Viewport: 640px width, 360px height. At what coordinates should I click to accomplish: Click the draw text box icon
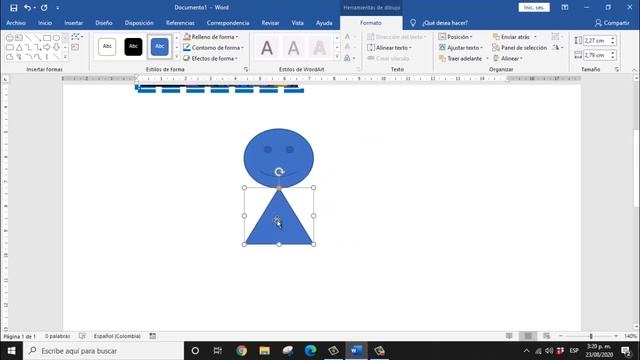[x=75, y=47]
